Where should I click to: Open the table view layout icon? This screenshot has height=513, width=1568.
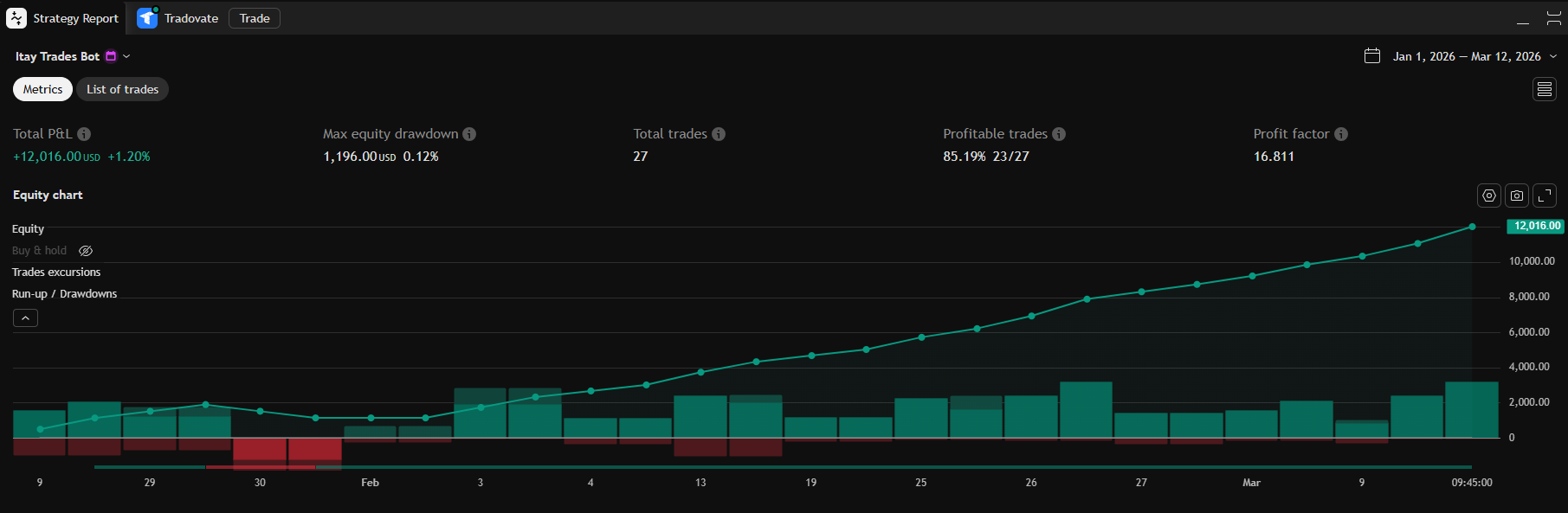1545,89
